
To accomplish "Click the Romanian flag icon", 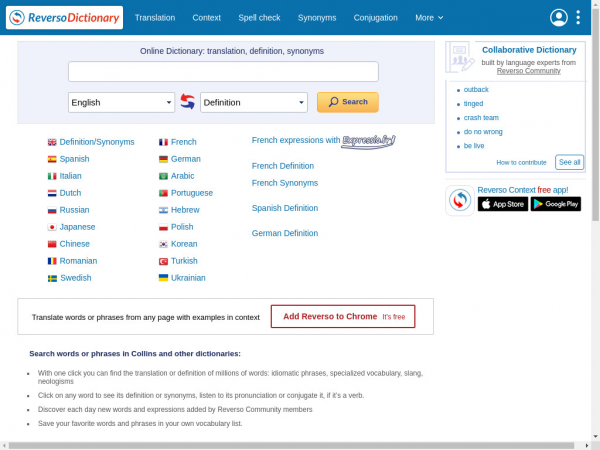I will 52,261.
